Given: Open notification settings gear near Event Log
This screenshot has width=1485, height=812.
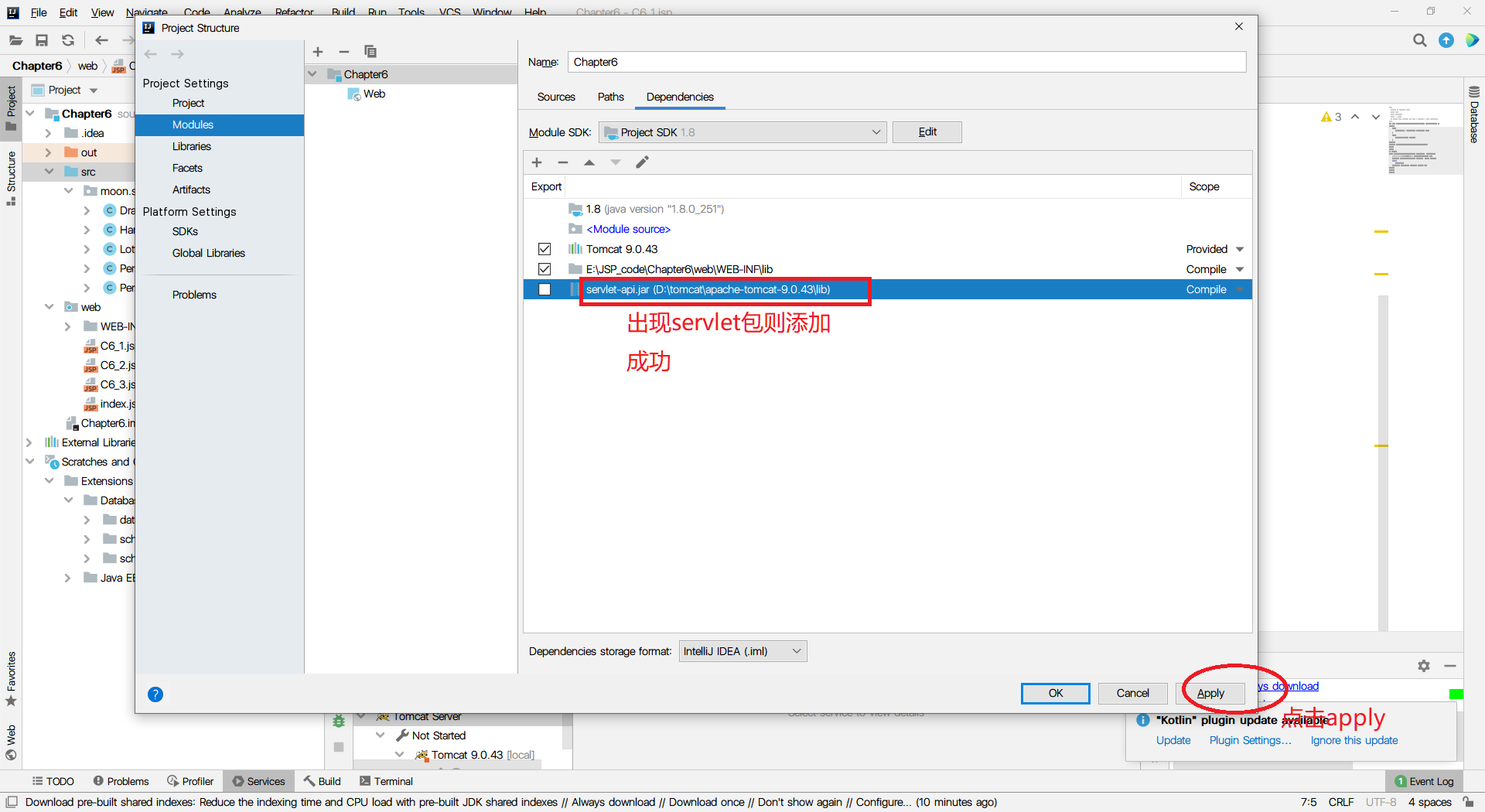Looking at the screenshot, I should click(1424, 666).
